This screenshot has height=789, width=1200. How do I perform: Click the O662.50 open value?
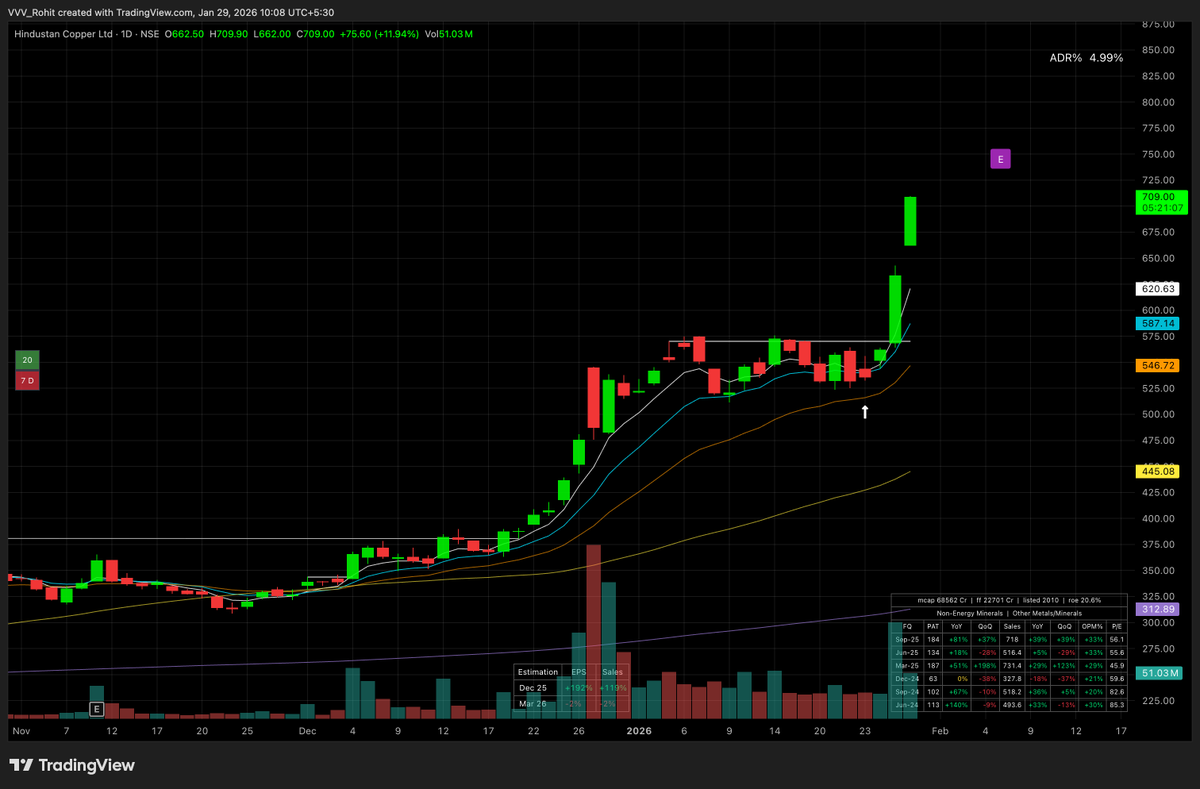[186, 34]
